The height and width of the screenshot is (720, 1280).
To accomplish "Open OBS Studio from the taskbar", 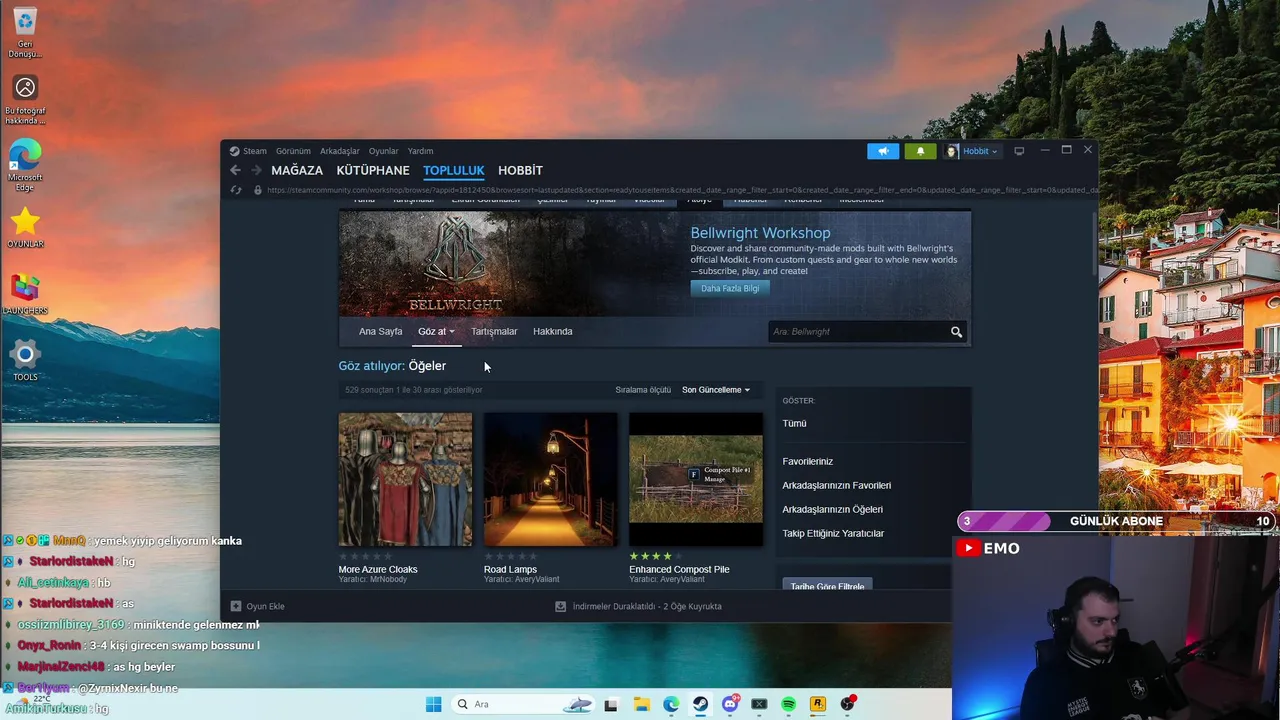I will pos(847,704).
